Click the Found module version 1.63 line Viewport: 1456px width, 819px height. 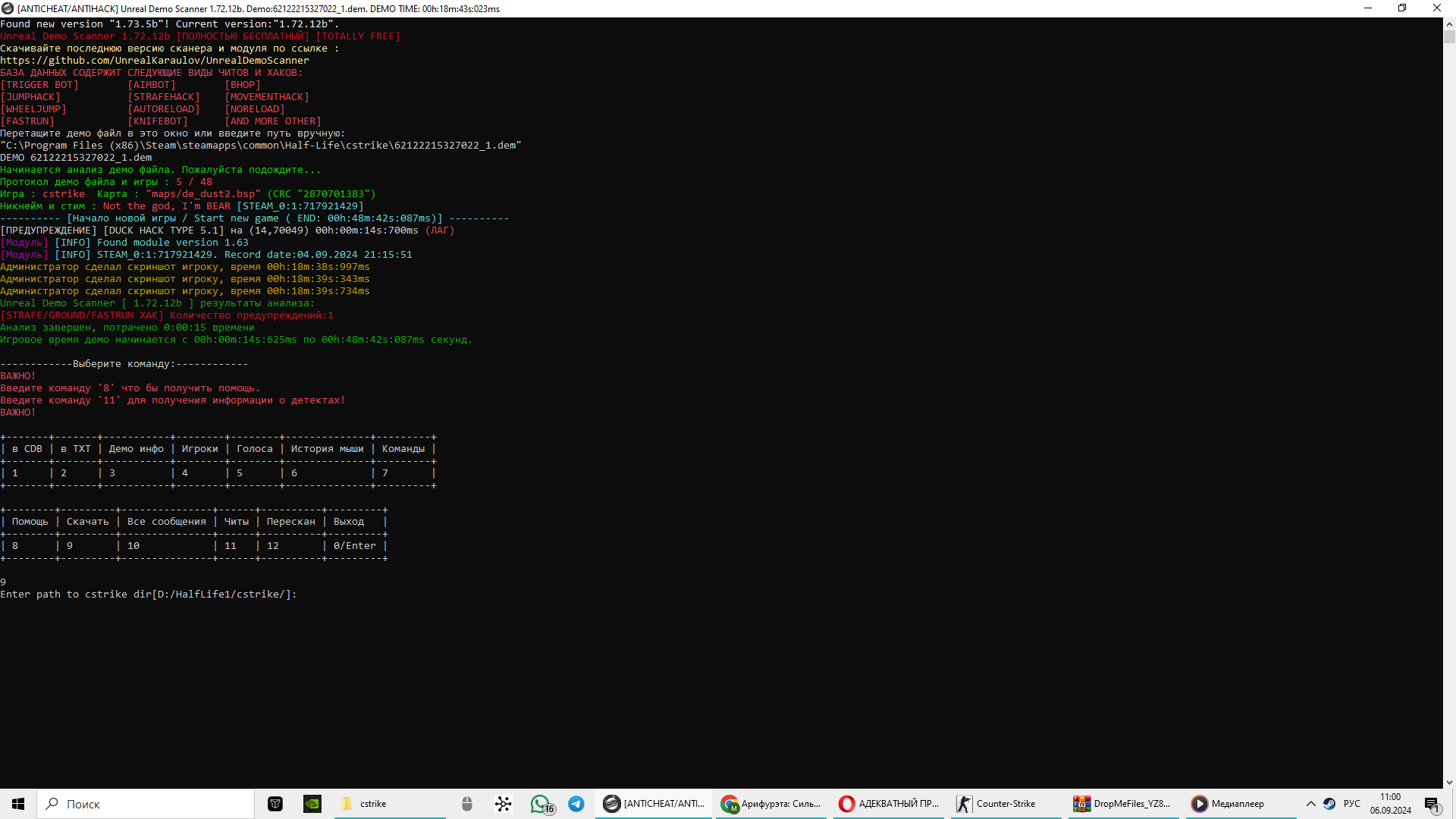click(x=124, y=243)
